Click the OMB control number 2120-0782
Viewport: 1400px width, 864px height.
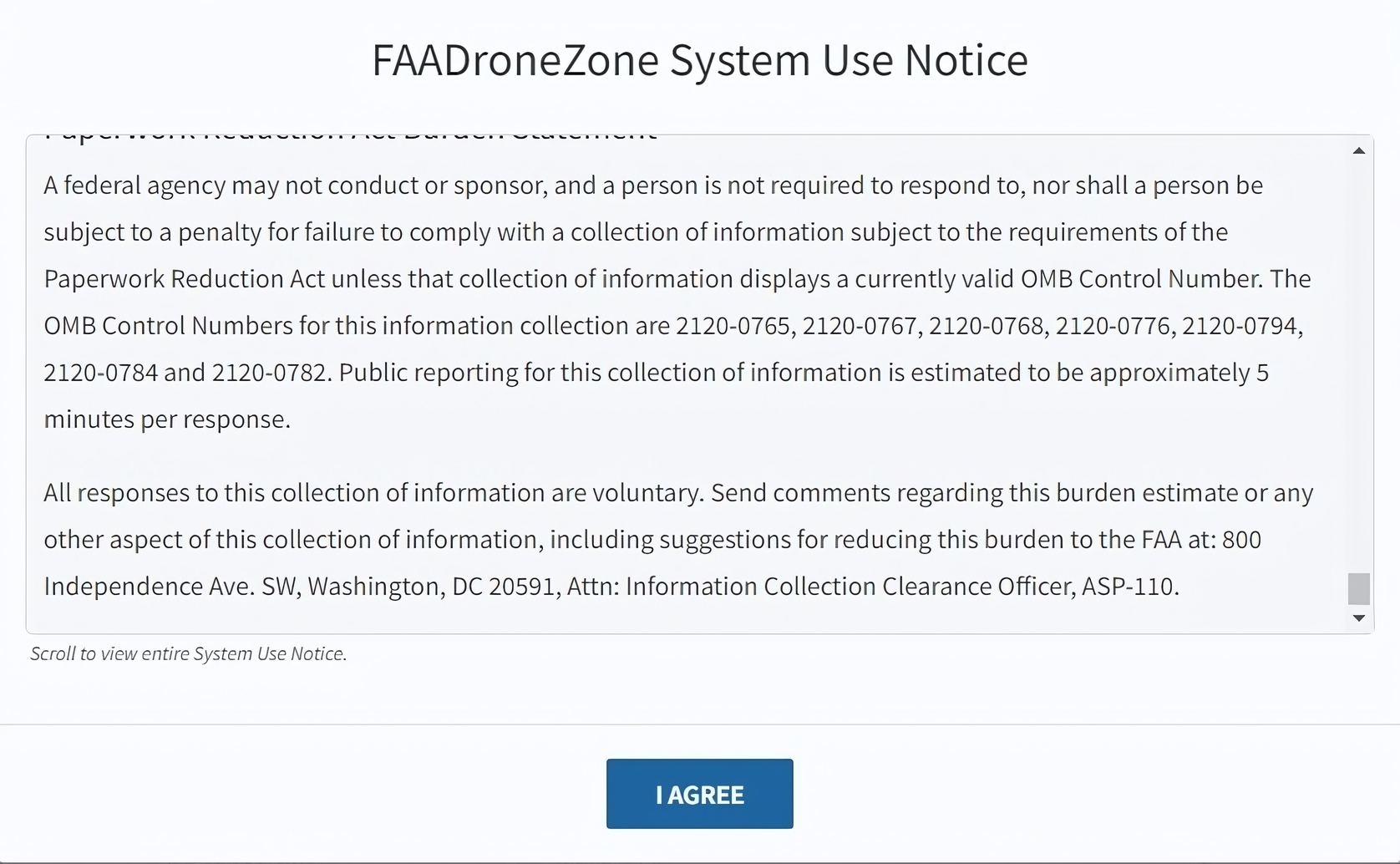(269, 373)
